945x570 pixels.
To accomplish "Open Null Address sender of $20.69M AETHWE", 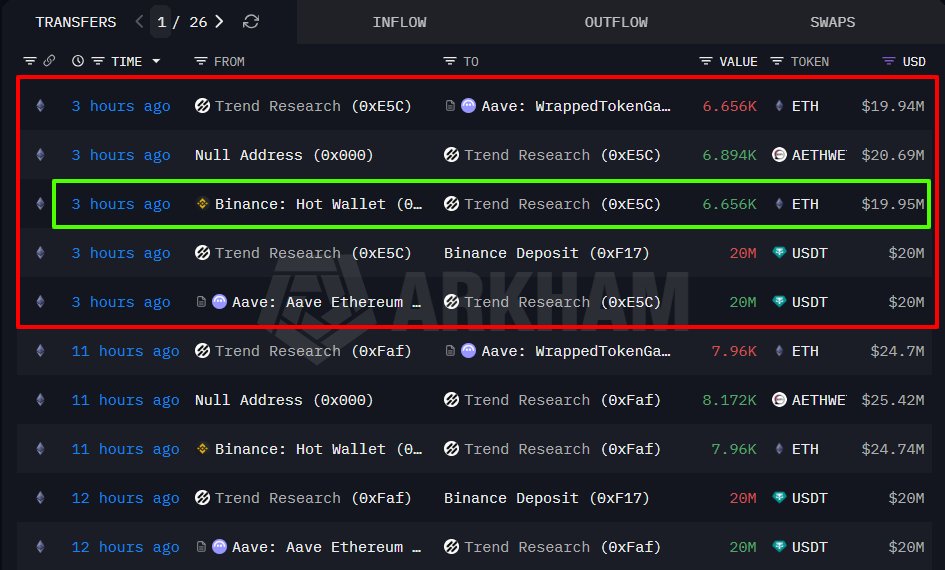I will tap(284, 155).
